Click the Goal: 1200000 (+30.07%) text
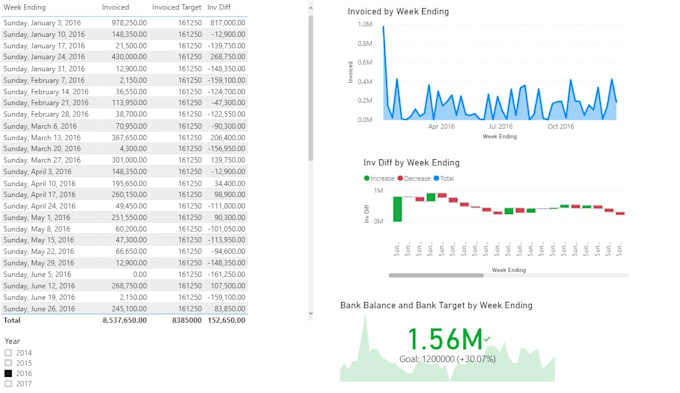This screenshot has height=393, width=680. coord(447,359)
